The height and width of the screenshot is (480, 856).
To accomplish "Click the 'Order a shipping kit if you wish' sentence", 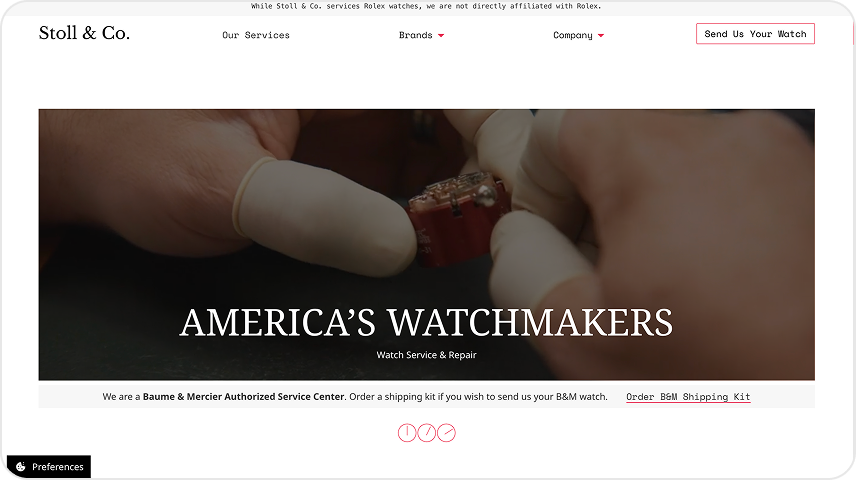I will (x=478, y=396).
